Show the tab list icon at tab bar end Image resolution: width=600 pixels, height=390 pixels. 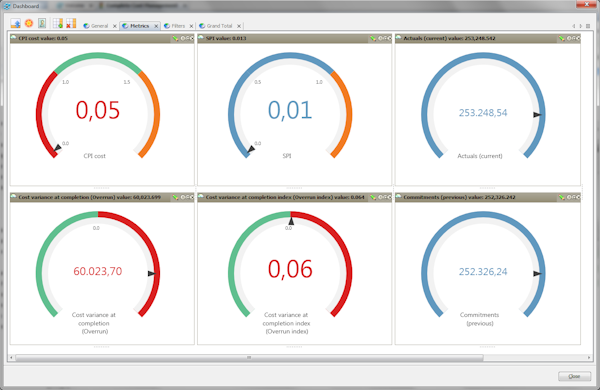coord(588,26)
